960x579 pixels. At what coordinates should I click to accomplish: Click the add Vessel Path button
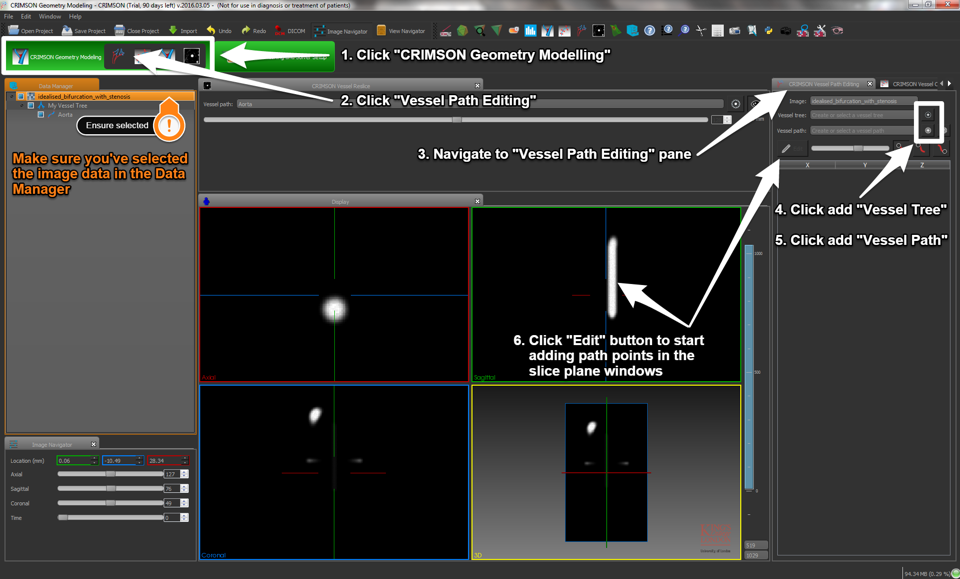coord(928,131)
